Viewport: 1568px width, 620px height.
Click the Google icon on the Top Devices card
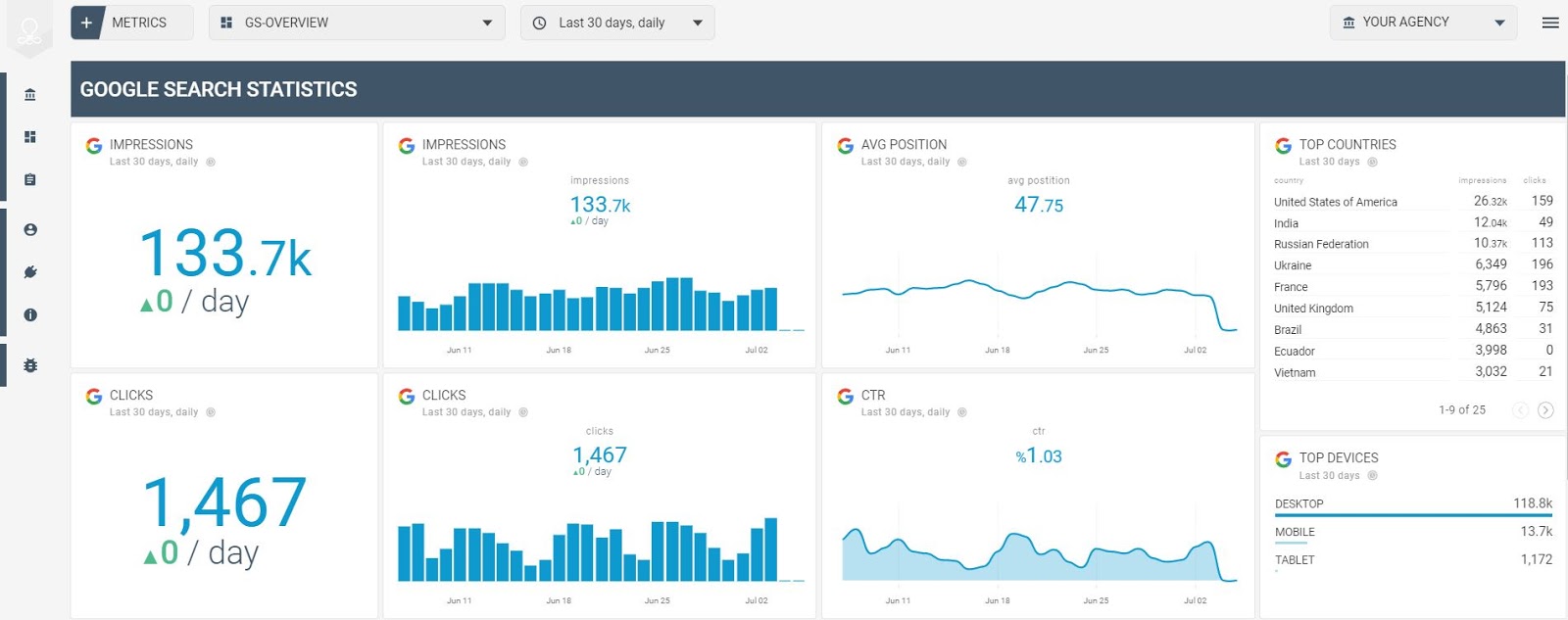pos(1284,459)
